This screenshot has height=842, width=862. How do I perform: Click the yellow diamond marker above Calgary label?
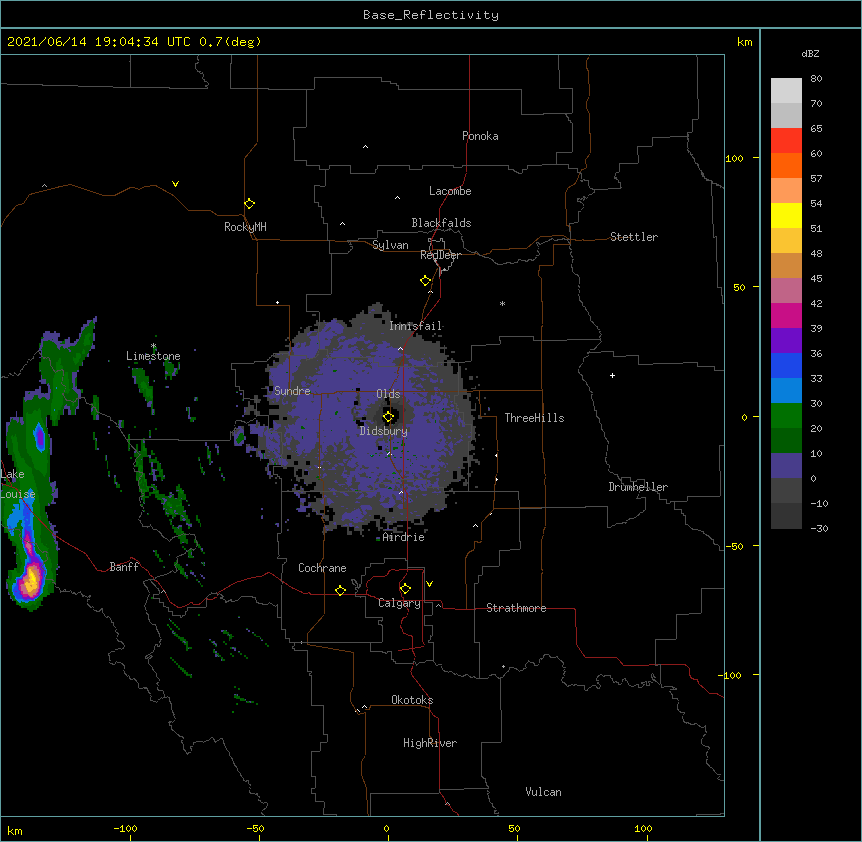[405, 589]
